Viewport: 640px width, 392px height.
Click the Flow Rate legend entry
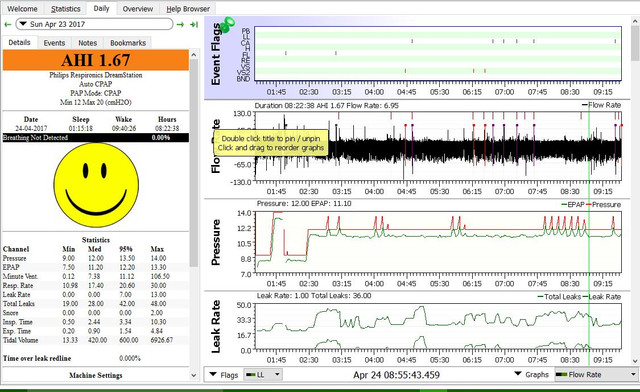[601, 105]
